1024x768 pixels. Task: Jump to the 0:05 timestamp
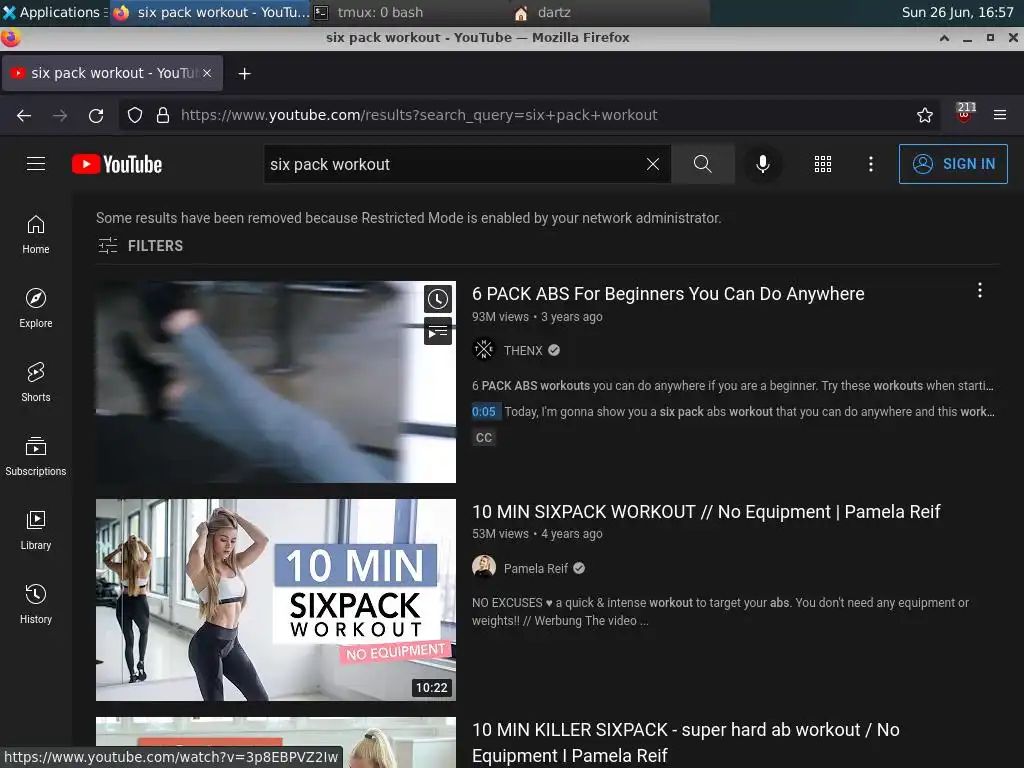click(484, 412)
